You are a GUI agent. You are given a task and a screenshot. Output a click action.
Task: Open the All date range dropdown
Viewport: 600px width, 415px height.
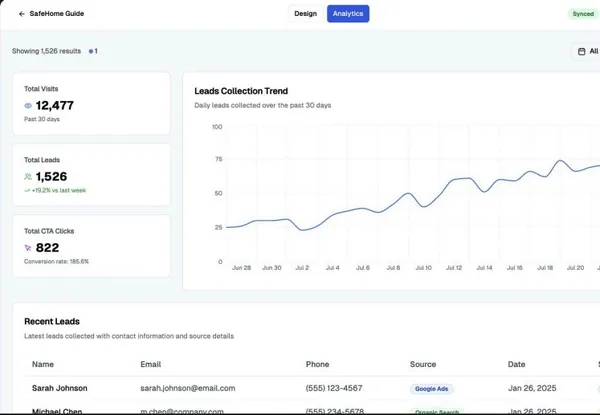coord(586,51)
